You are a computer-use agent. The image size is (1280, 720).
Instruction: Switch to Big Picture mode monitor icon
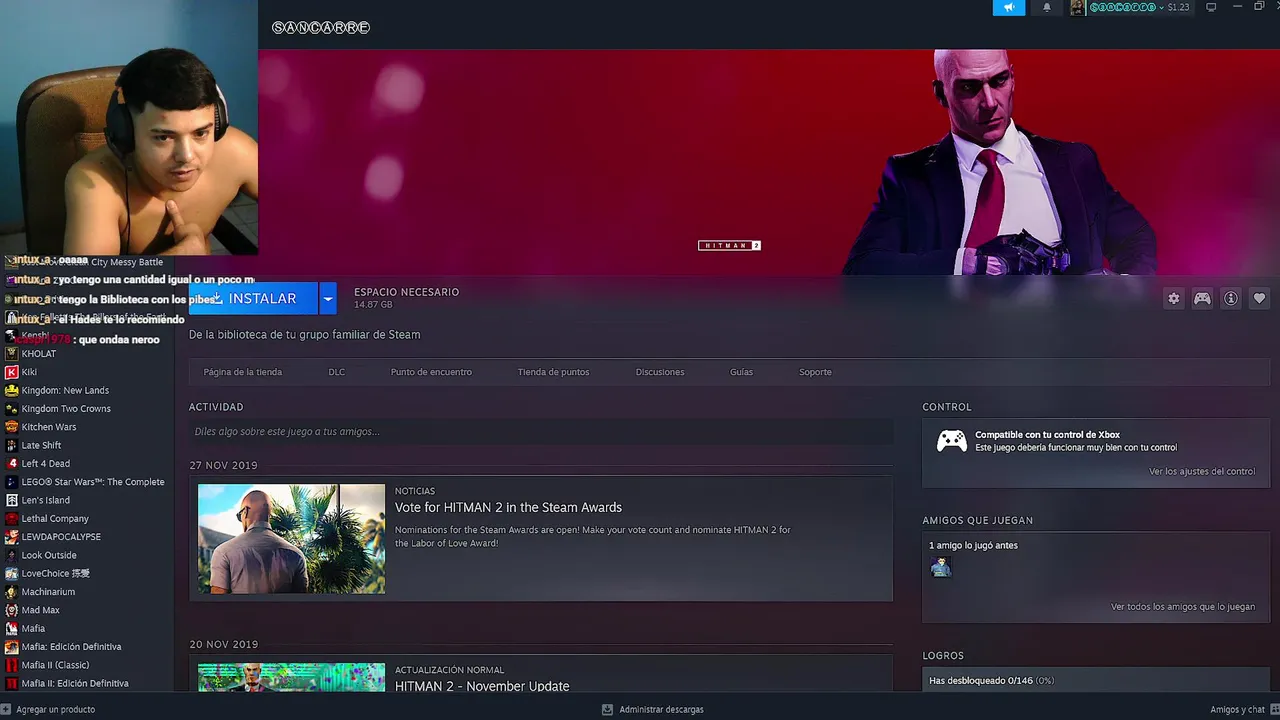pyautogui.click(x=1211, y=7)
